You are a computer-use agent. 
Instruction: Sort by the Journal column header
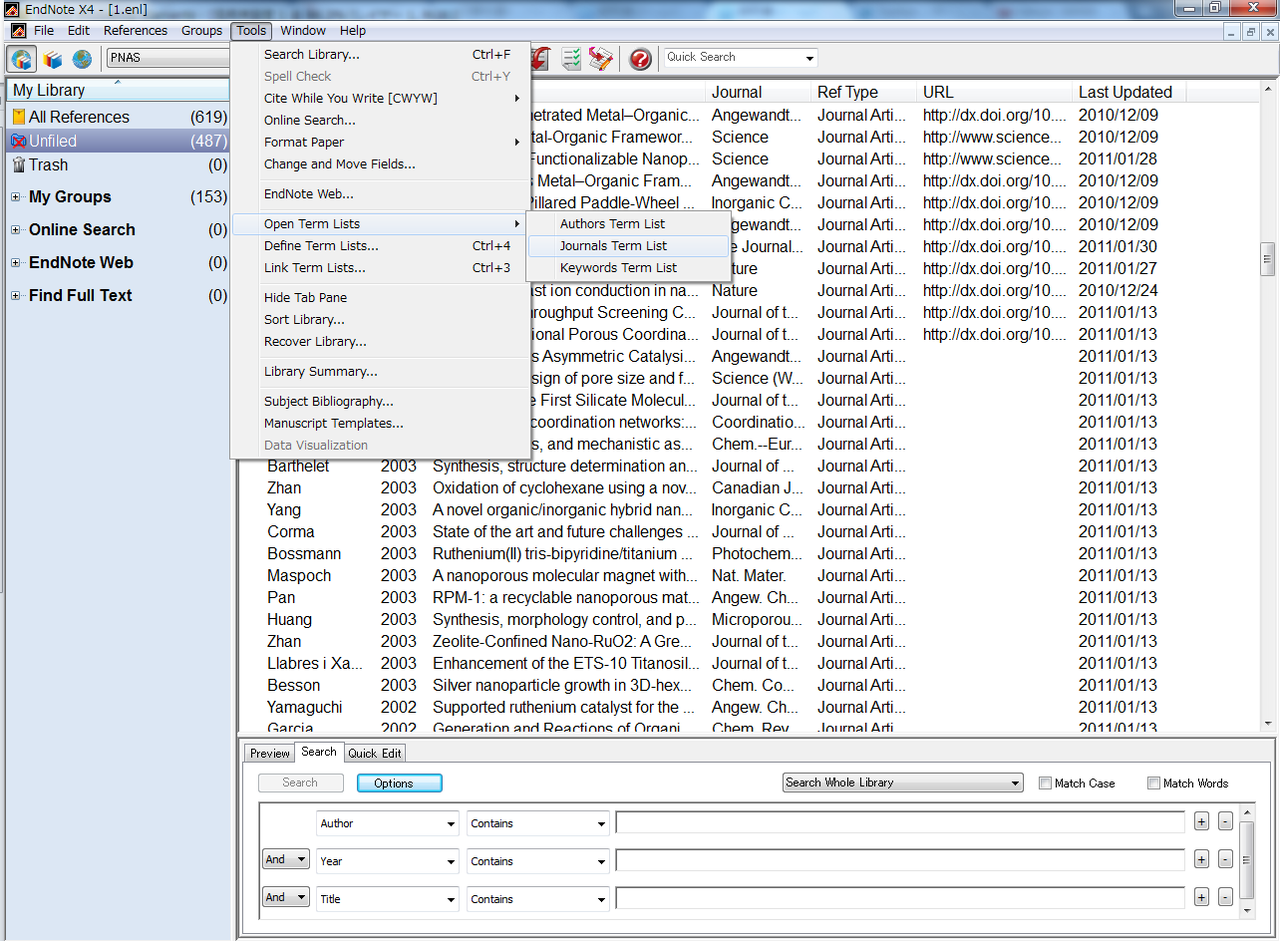pyautogui.click(x=758, y=92)
